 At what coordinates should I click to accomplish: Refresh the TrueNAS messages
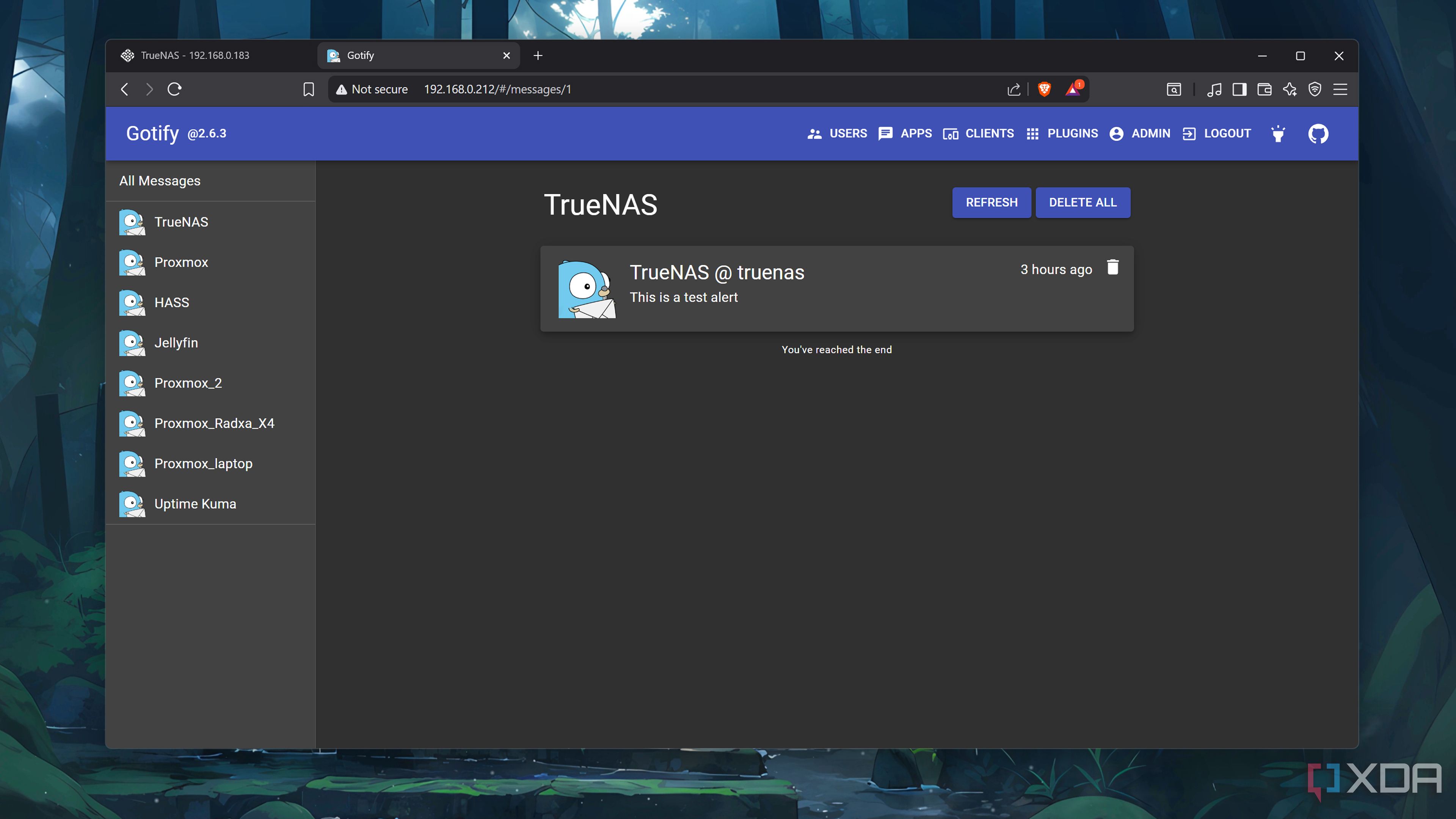(x=992, y=203)
